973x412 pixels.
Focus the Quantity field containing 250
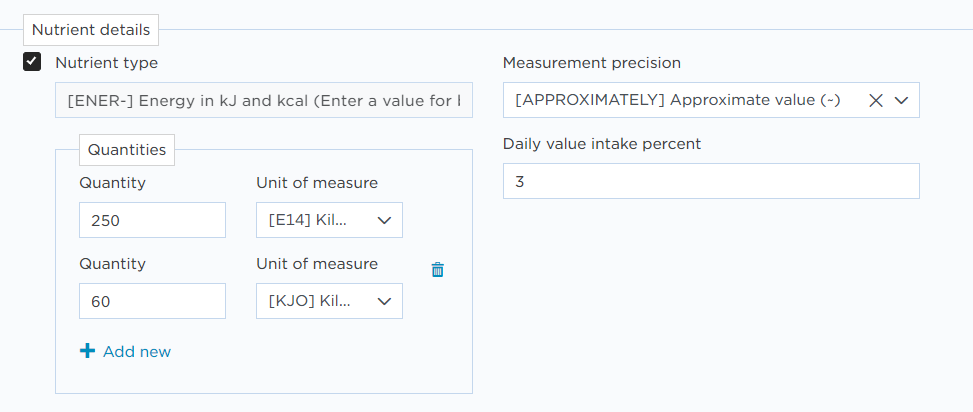coord(152,220)
